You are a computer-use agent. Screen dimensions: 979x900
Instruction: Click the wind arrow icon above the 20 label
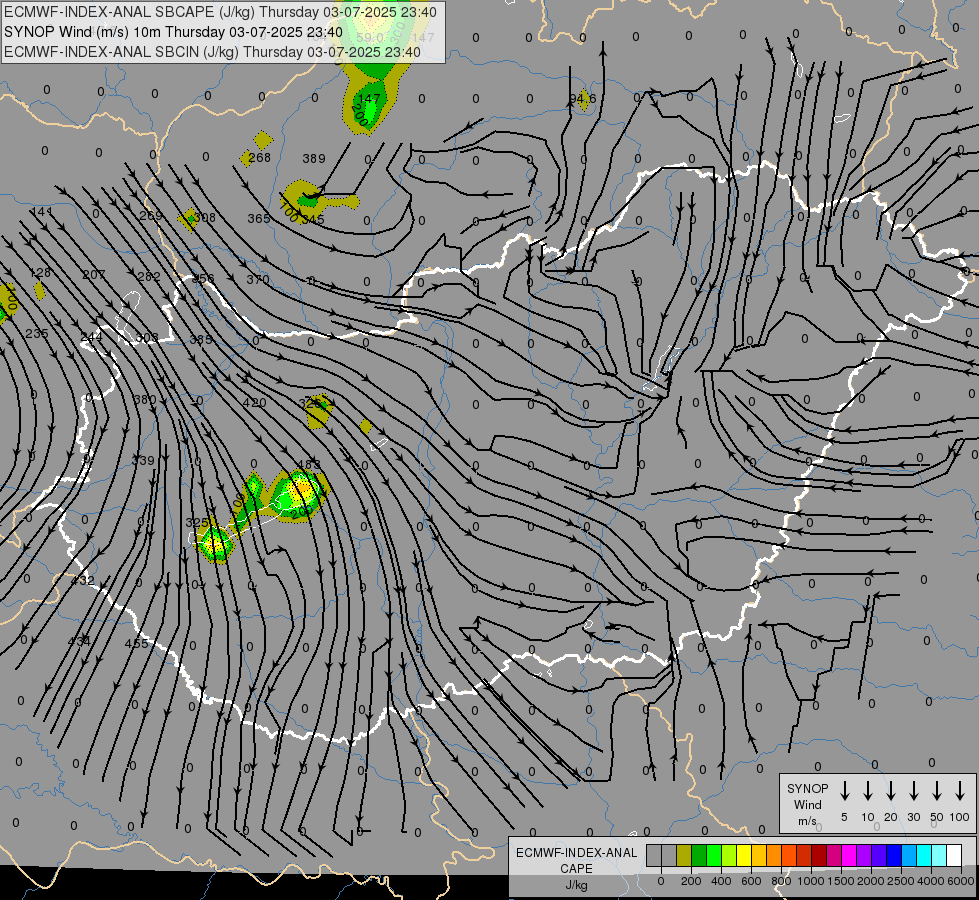(x=890, y=791)
